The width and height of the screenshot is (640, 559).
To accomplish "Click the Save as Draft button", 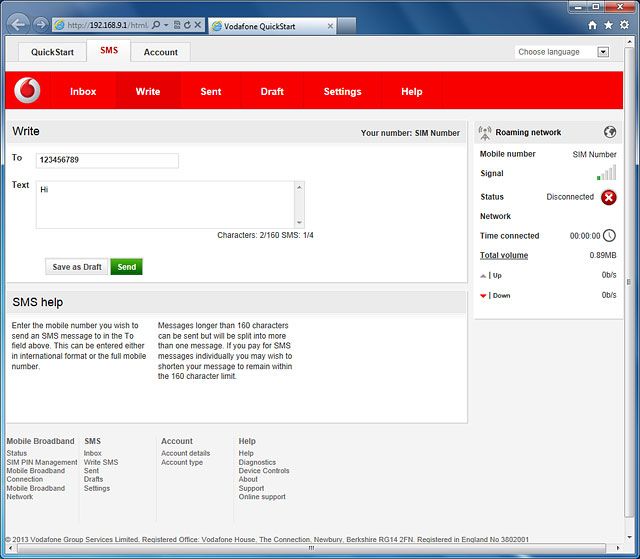I will coord(77,267).
